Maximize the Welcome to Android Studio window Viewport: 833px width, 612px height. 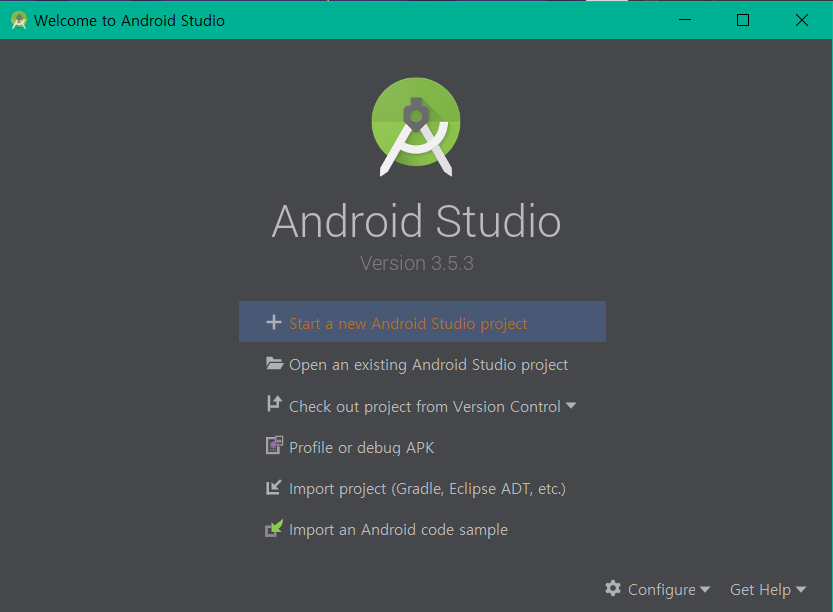[x=743, y=20]
